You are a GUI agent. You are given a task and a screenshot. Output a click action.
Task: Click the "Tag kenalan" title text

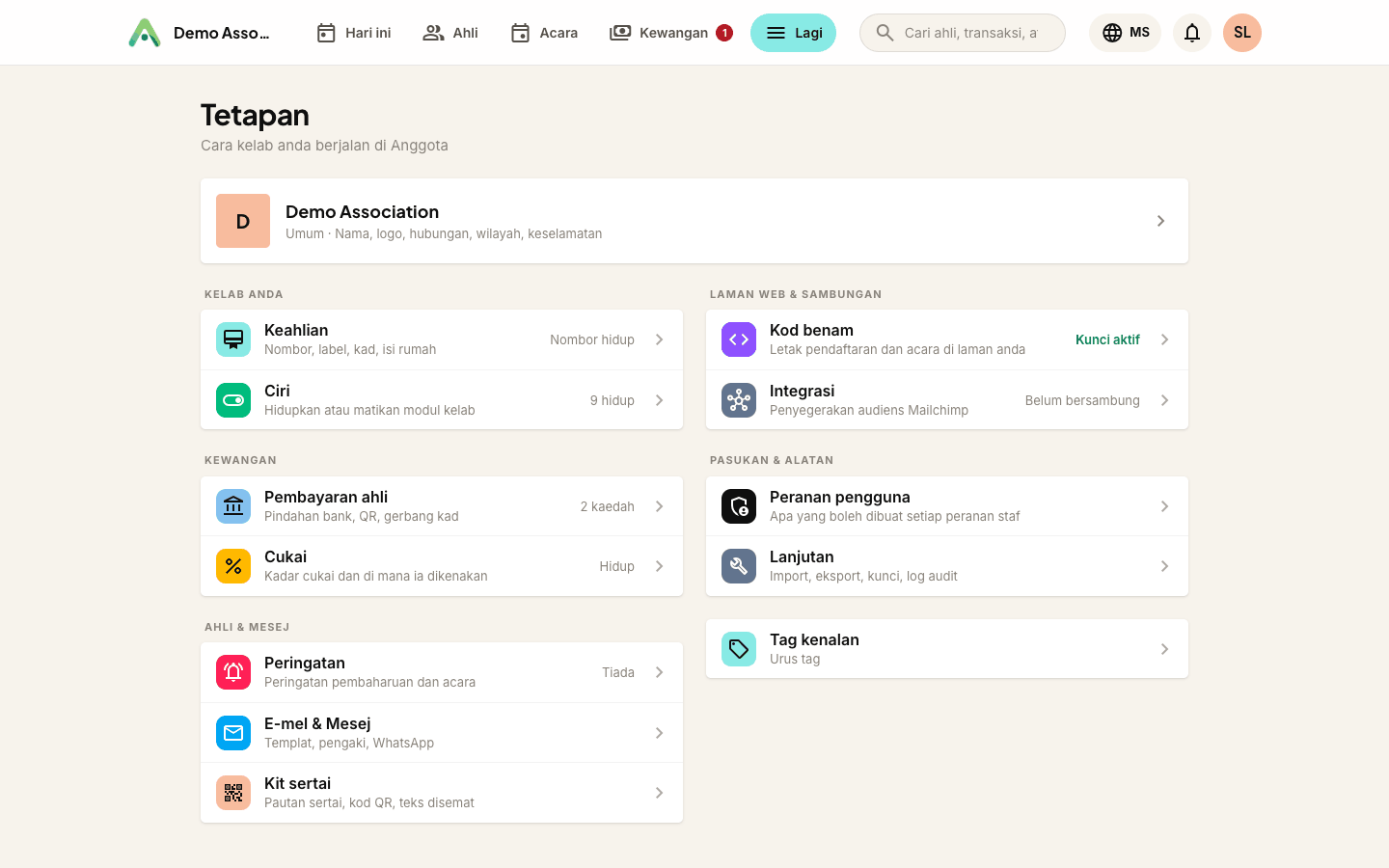click(x=814, y=639)
